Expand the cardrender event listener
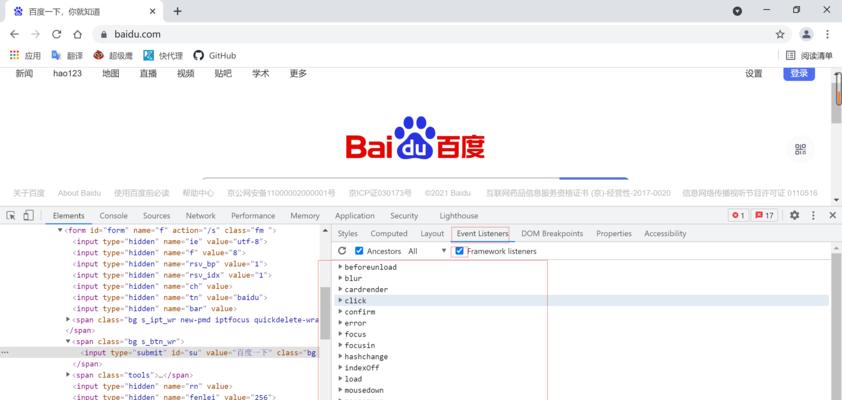Image resolution: width=842 pixels, height=400 pixels. coord(340,289)
